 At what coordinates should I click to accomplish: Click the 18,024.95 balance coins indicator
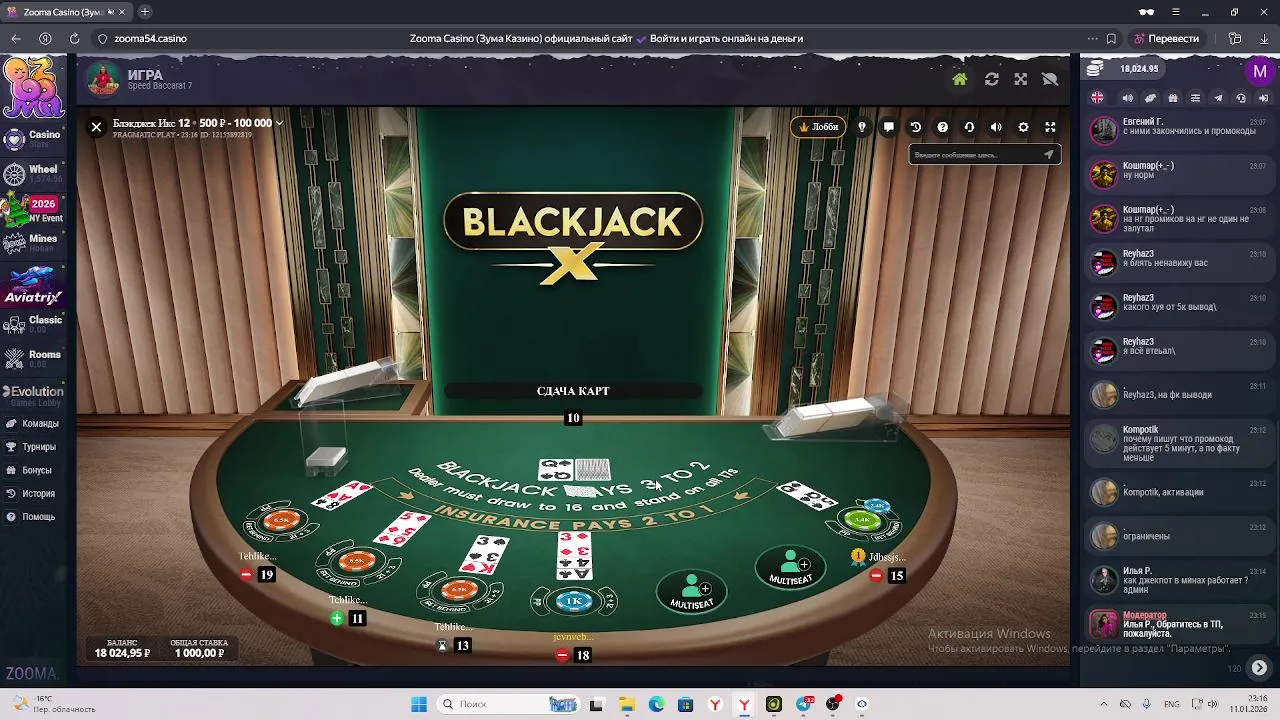coord(1123,69)
